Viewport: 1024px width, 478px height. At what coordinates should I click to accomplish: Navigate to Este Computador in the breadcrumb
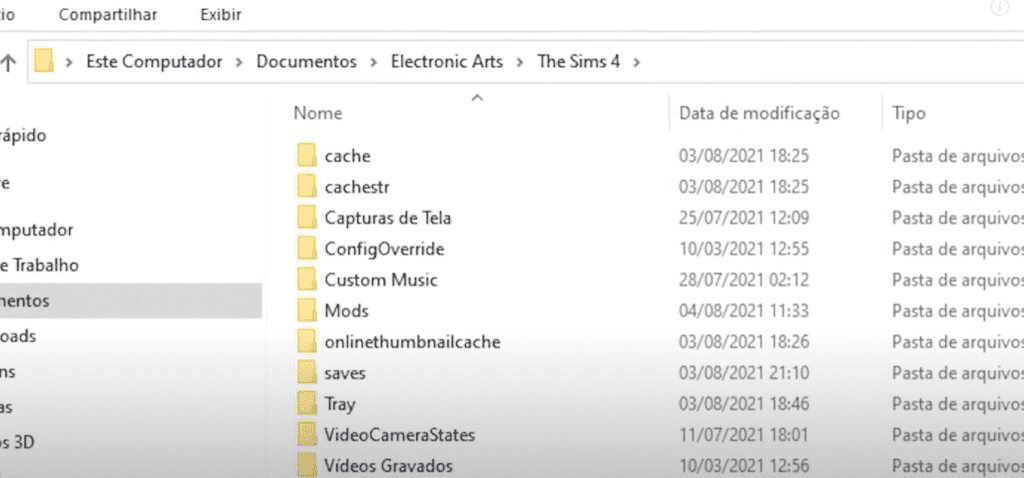click(154, 62)
